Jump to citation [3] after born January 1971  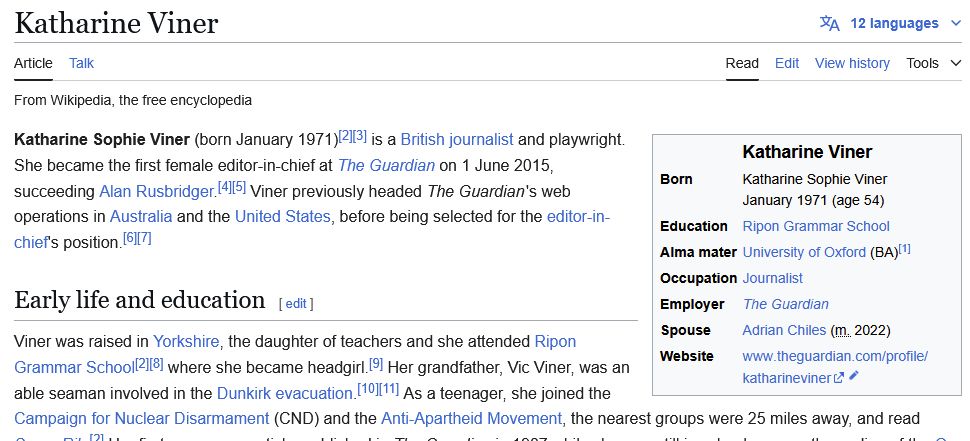click(x=360, y=135)
